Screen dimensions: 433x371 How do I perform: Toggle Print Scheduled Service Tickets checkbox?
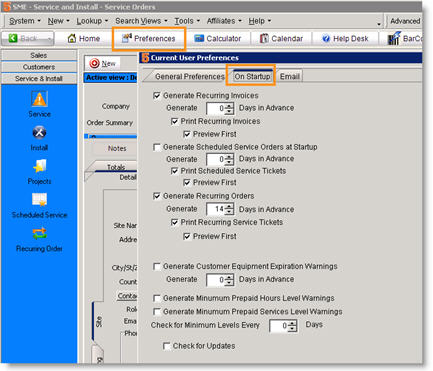tap(174, 171)
